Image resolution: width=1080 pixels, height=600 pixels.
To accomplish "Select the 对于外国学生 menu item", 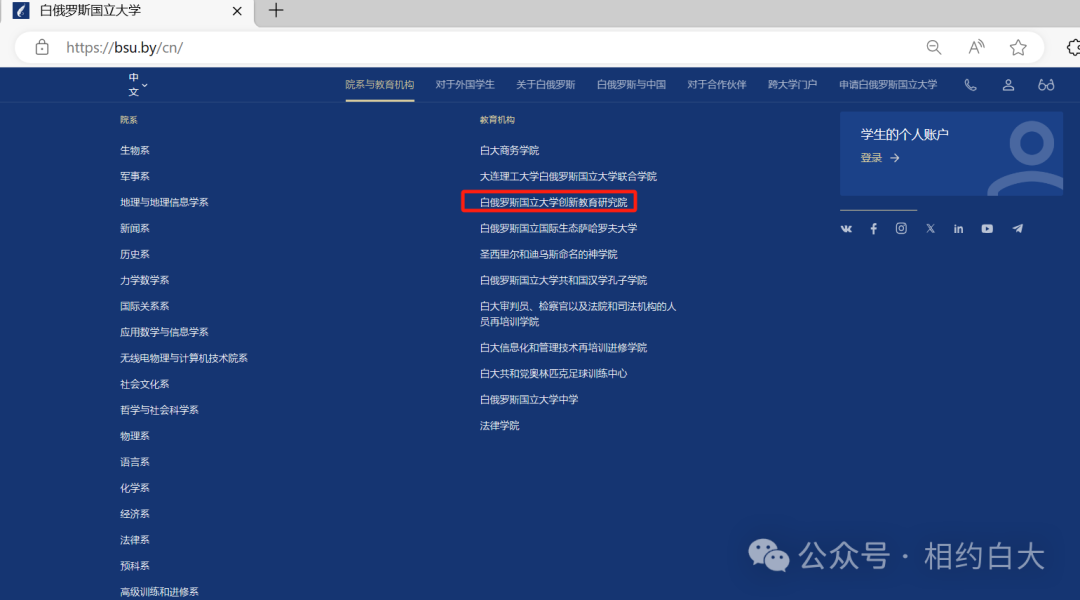I will pyautogui.click(x=465, y=85).
